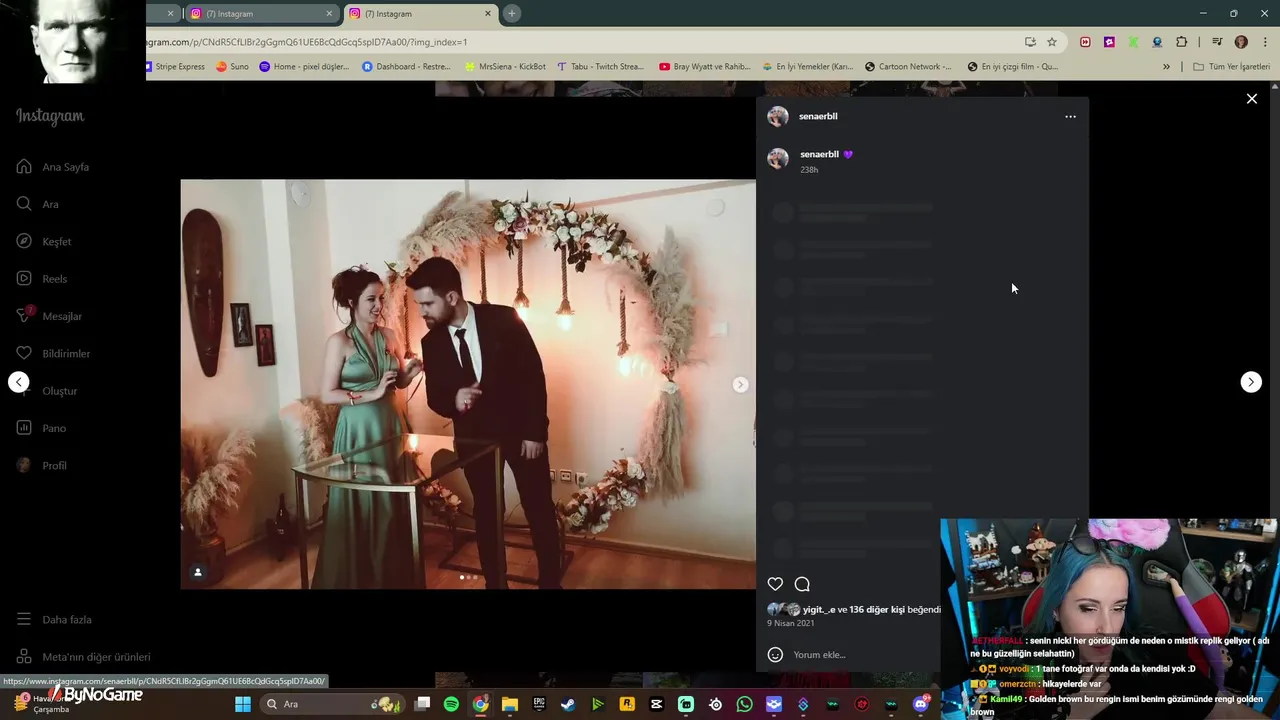Click the 9 Nisan 2021 post date
This screenshot has height=720, width=1280.
(790, 623)
